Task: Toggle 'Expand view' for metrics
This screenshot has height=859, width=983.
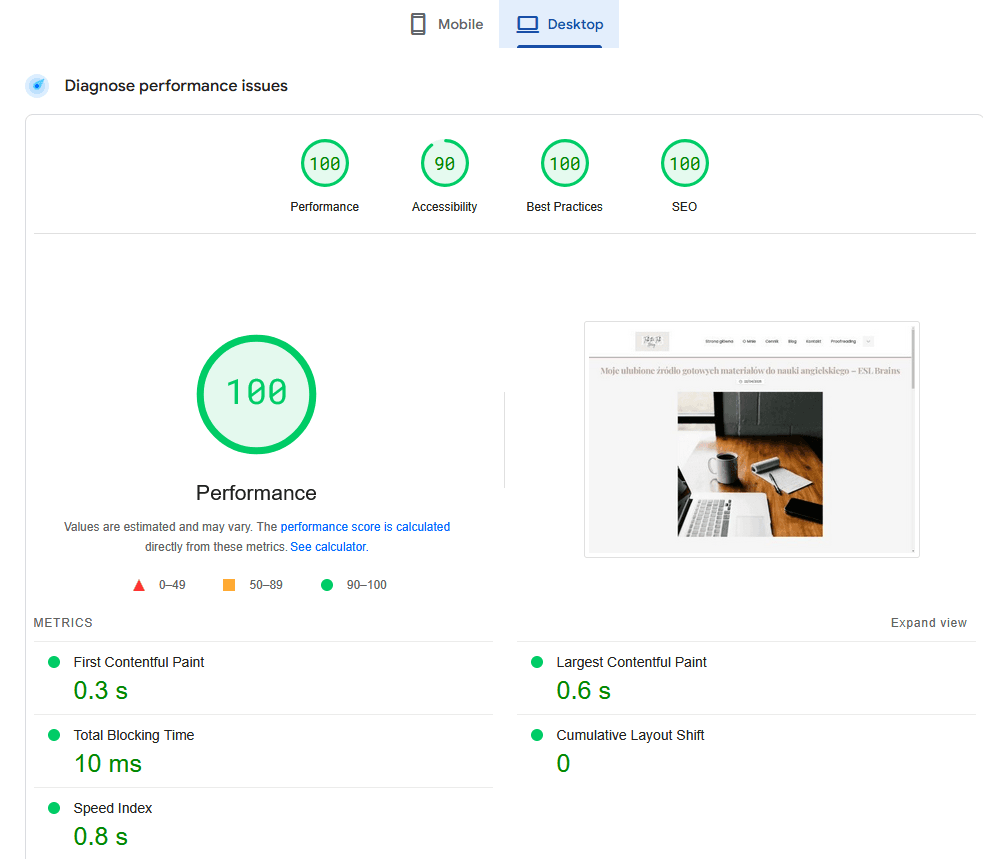Action: coord(928,623)
